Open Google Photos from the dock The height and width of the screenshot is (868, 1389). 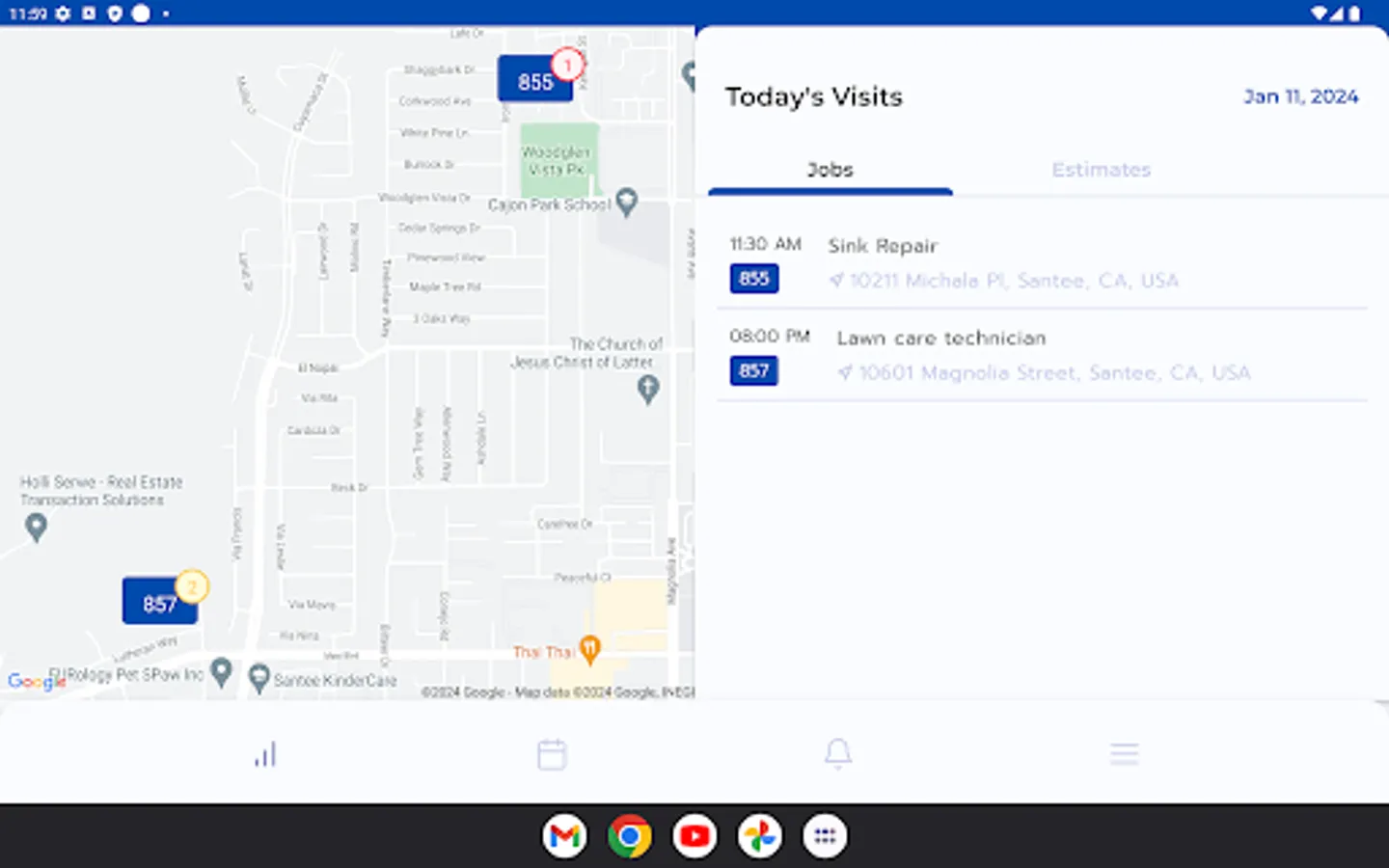point(758,835)
